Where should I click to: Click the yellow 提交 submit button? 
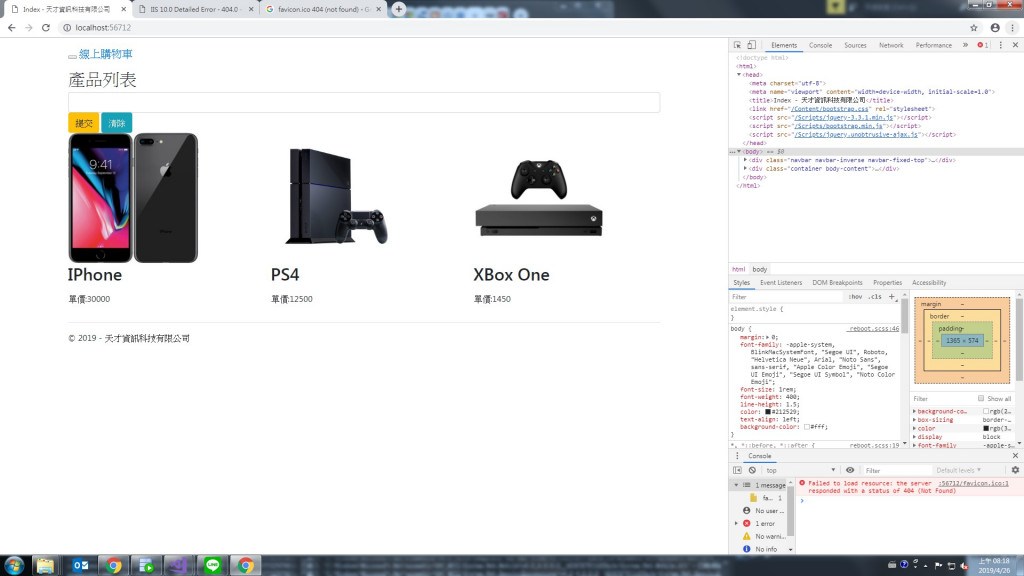click(x=84, y=123)
